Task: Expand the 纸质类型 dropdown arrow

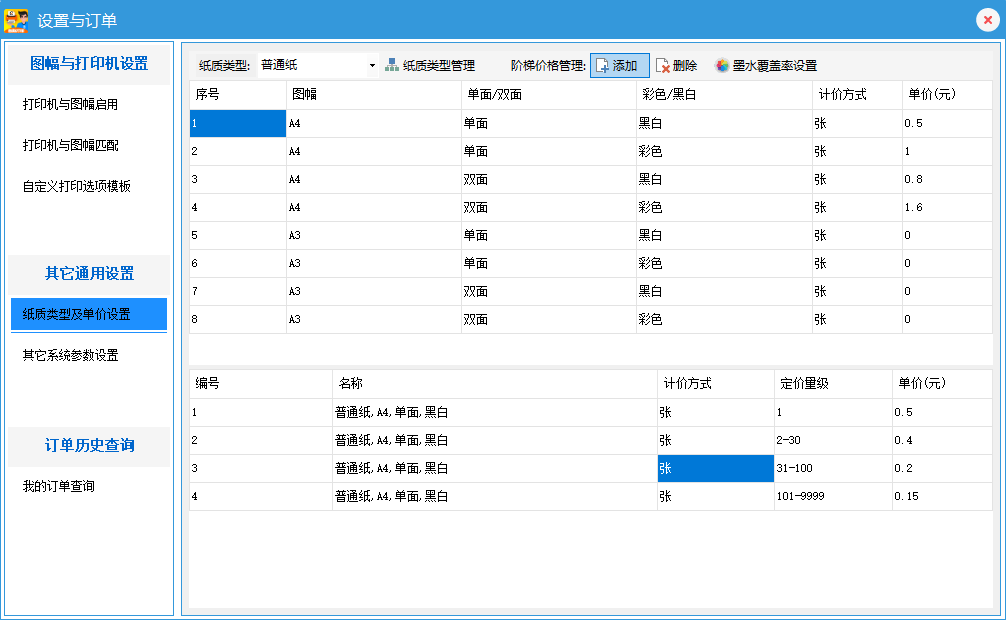Action: pos(372,66)
